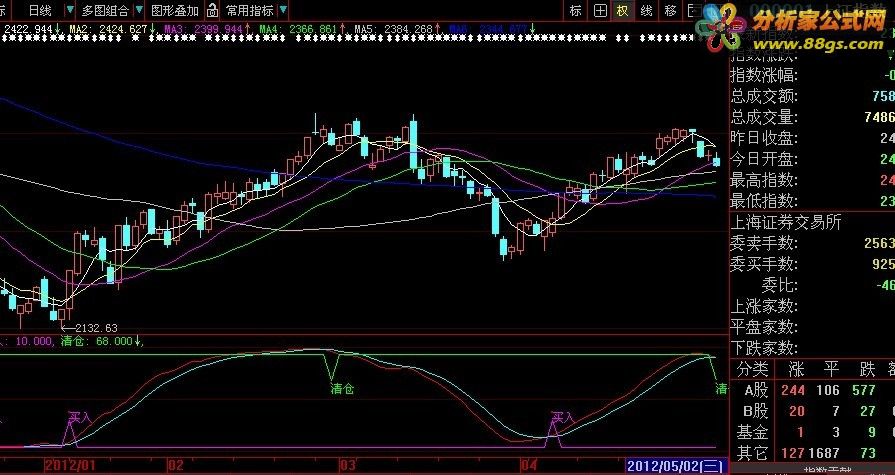
Task: Click the 移 (shift) toolbar button
Action: [x=670, y=10]
